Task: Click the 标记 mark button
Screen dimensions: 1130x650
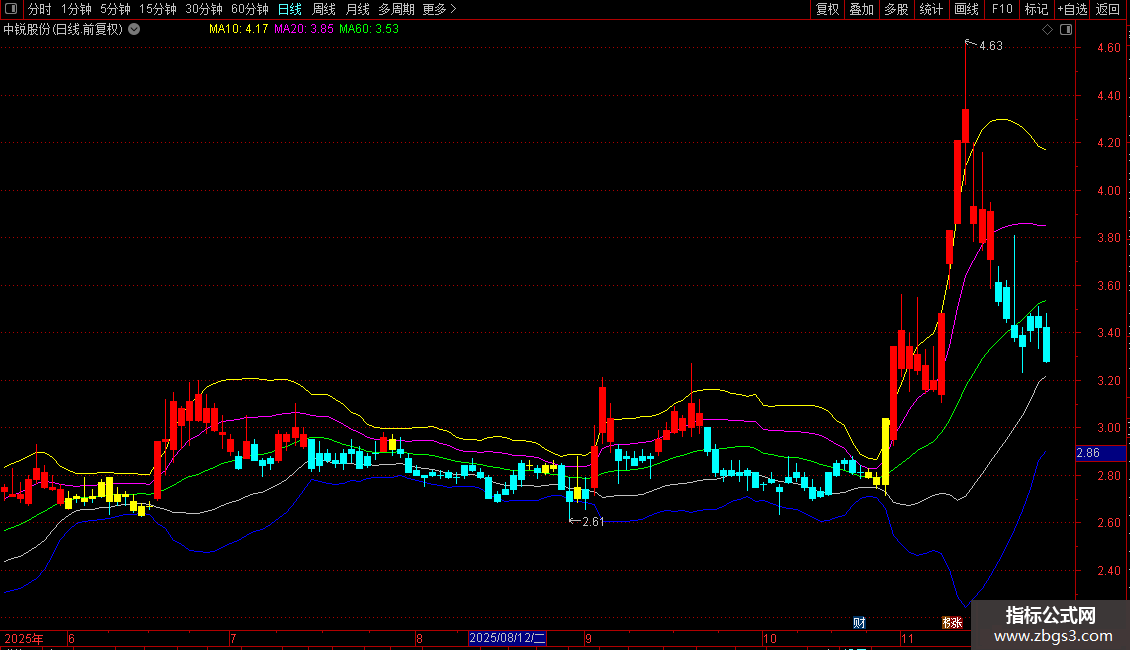Action: tap(1036, 9)
